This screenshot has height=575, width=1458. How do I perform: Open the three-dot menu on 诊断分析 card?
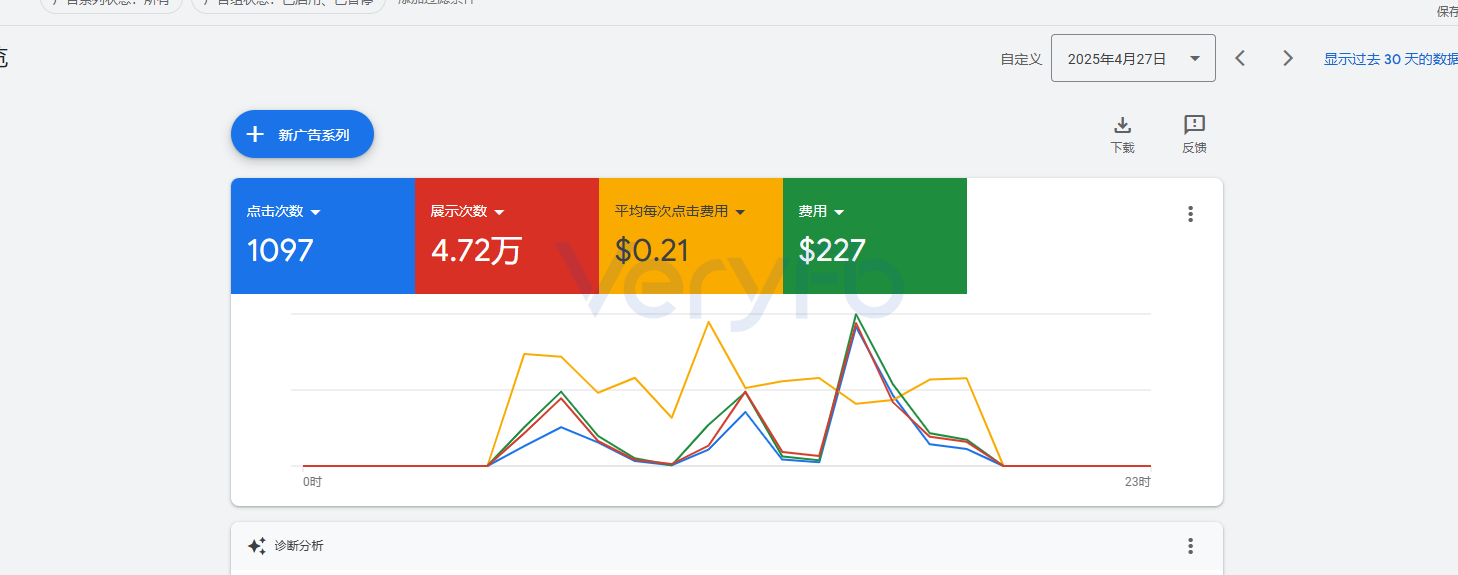[1190, 546]
